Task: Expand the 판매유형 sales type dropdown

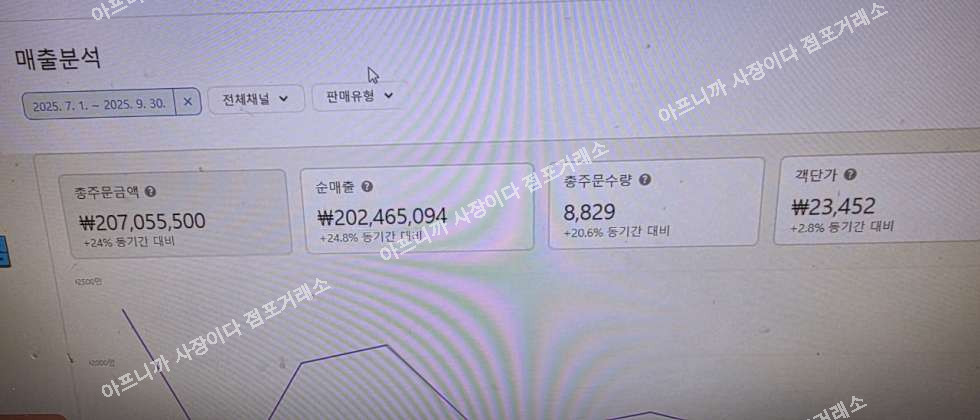Action: tap(359, 96)
